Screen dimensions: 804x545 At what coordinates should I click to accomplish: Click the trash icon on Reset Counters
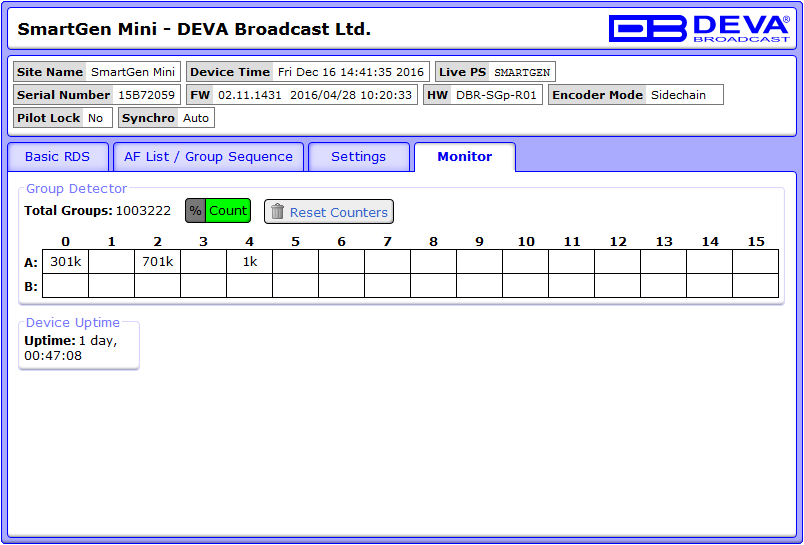coord(277,211)
